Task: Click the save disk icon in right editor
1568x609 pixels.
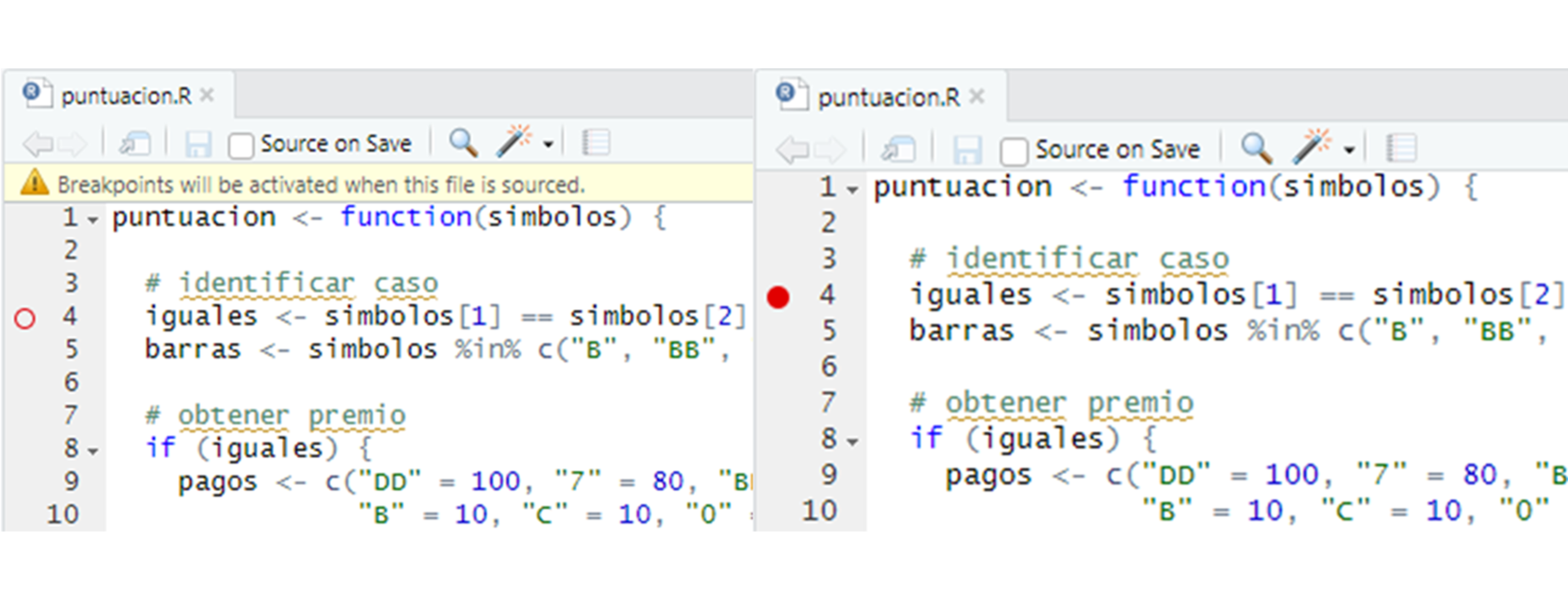Action: (x=967, y=149)
